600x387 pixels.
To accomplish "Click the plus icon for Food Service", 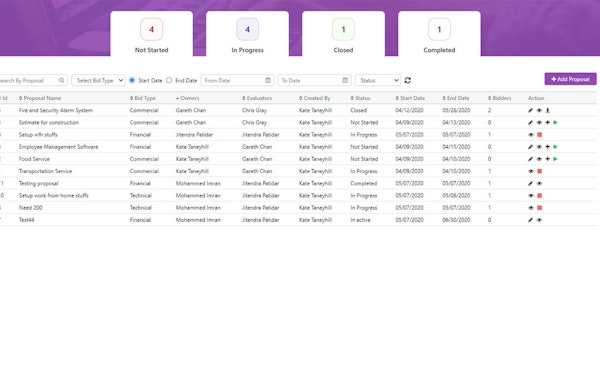I will tap(548, 159).
